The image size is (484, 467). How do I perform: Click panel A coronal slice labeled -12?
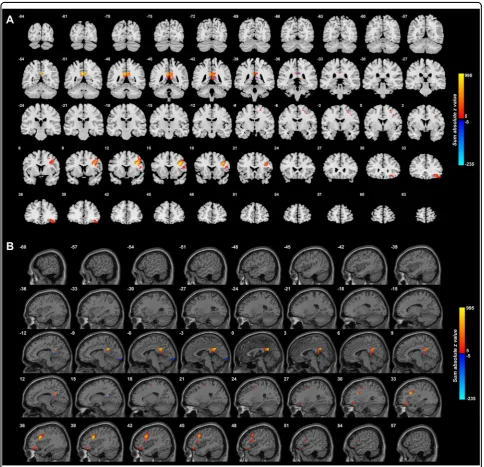[x=212, y=121]
